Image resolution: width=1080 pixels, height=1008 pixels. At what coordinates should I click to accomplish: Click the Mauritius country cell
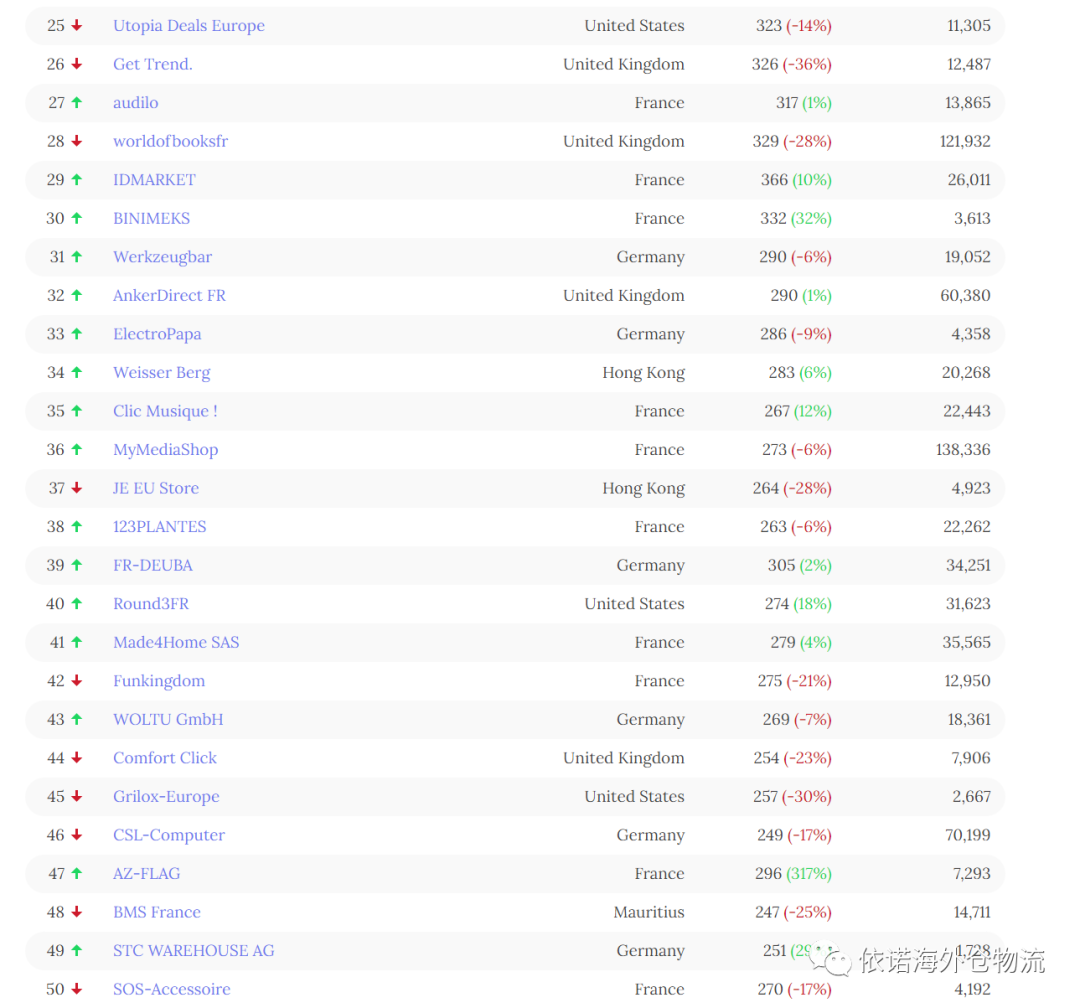click(649, 913)
